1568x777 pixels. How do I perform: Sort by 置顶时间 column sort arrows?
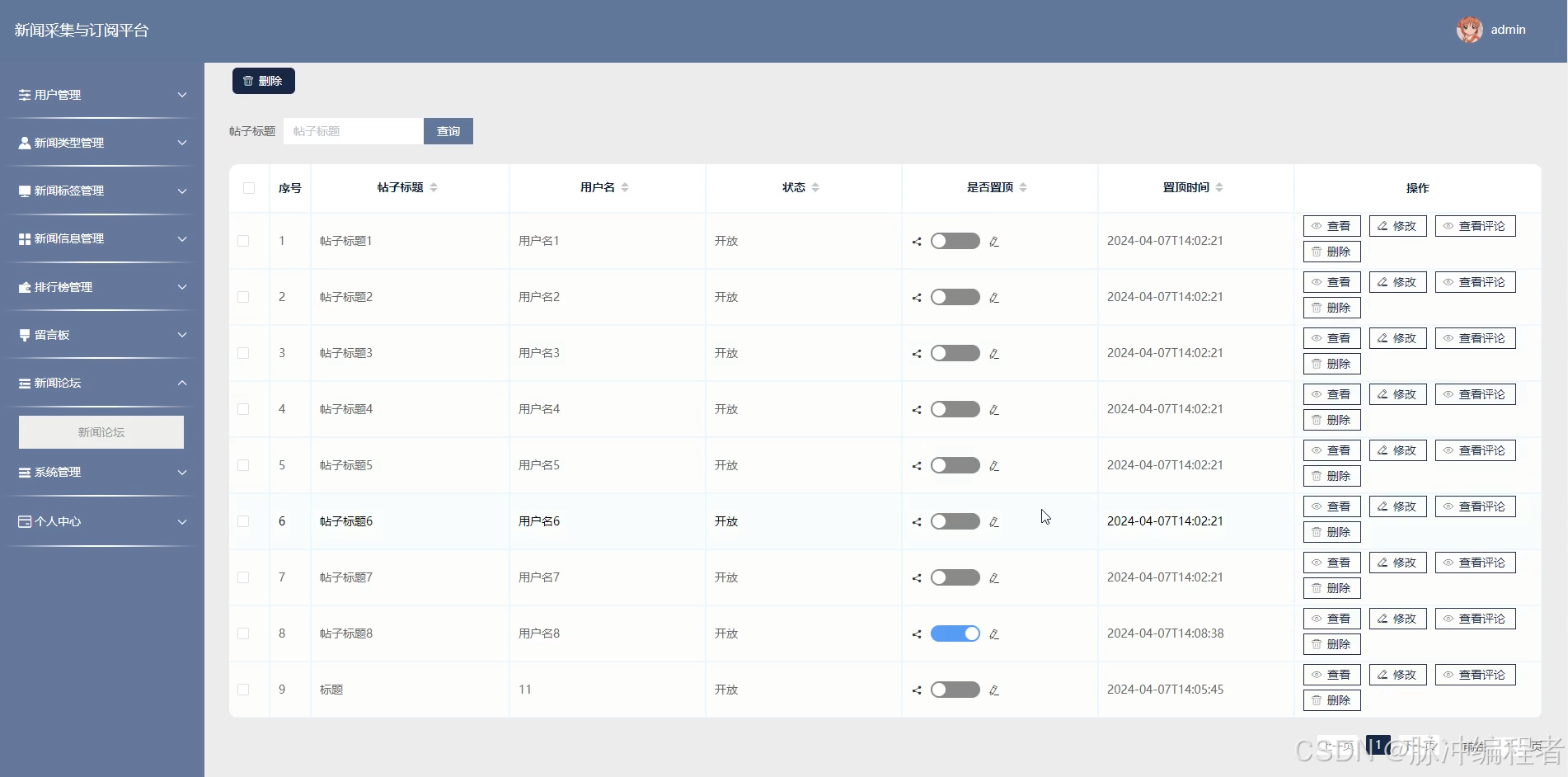(1219, 187)
